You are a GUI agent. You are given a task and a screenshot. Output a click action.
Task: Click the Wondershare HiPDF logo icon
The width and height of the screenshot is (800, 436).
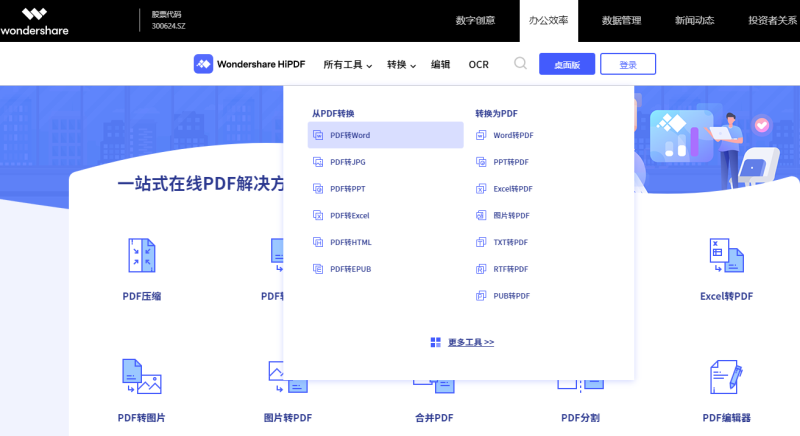(x=203, y=64)
